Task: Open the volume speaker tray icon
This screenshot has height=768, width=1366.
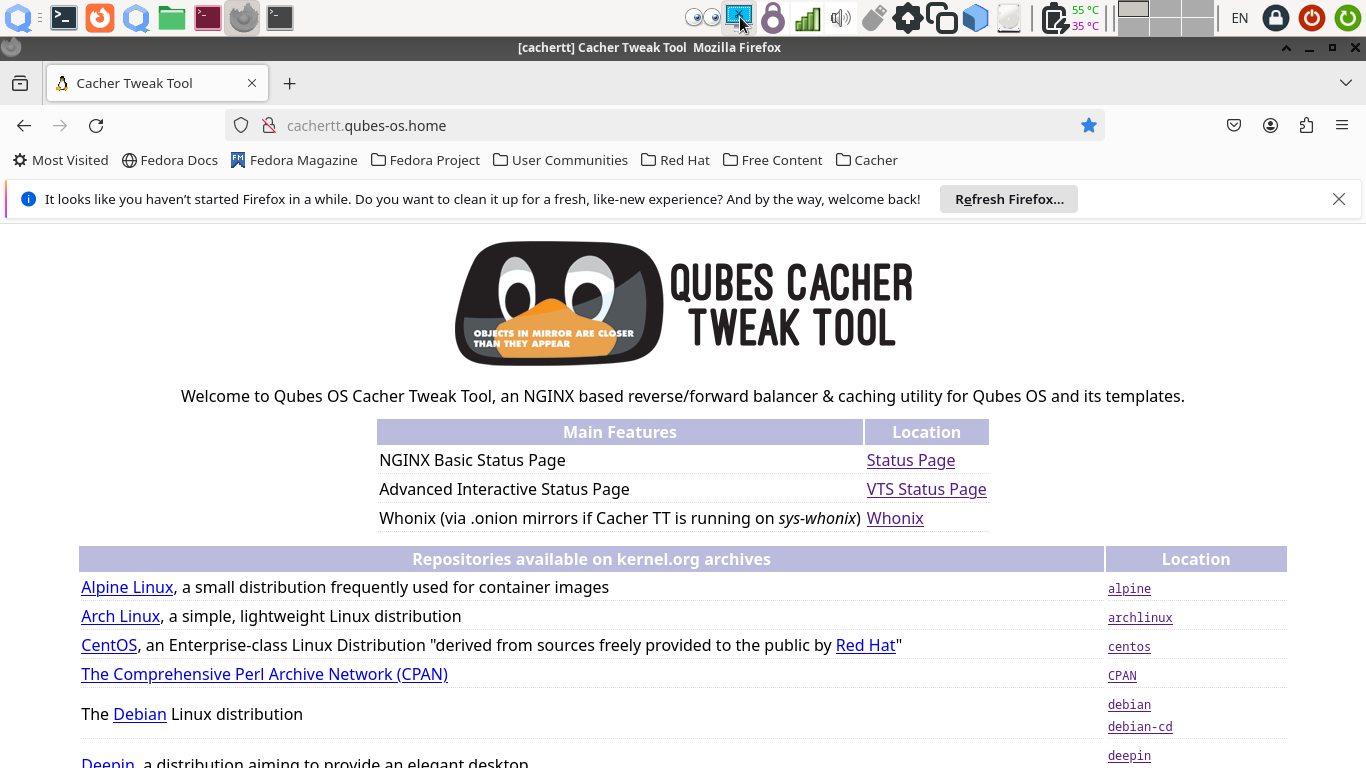Action: 841,17
